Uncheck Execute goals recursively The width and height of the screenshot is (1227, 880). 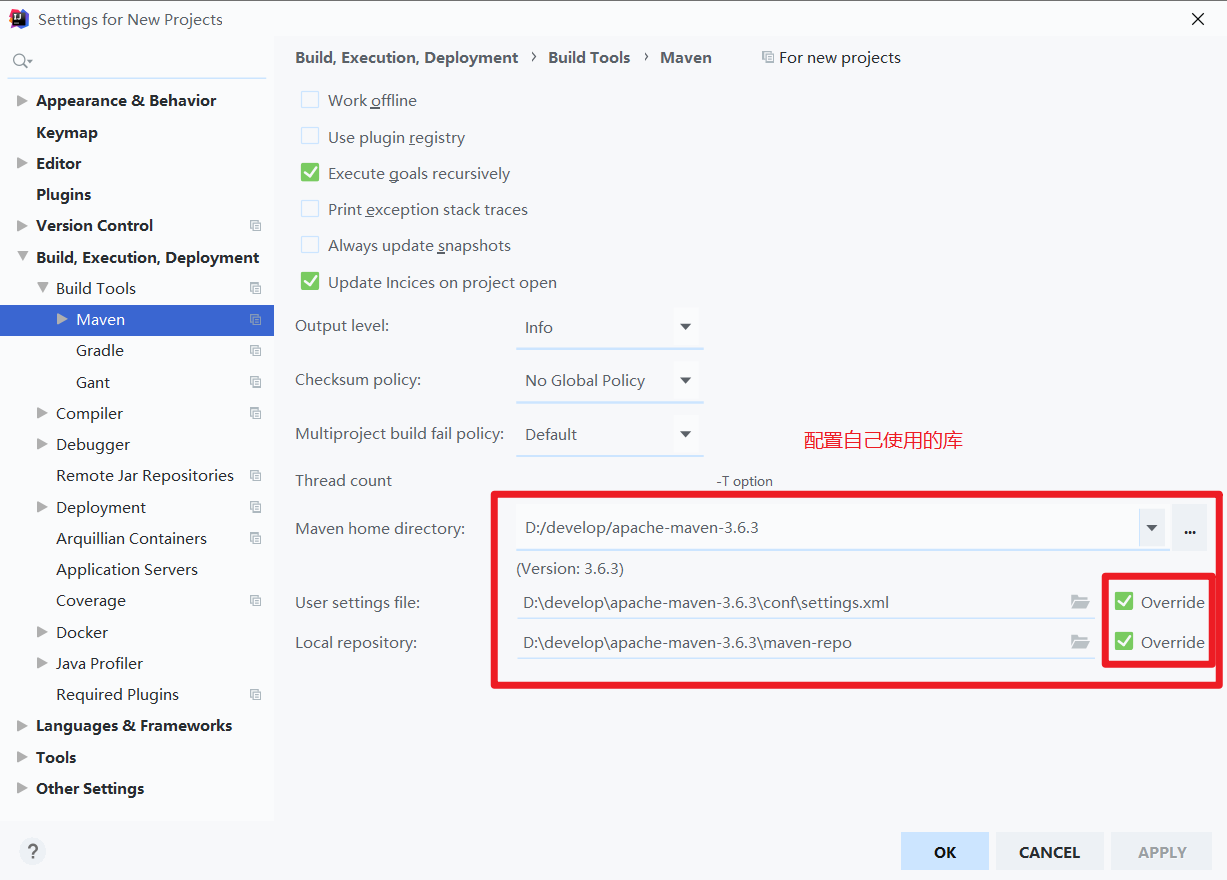tap(310, 173)
